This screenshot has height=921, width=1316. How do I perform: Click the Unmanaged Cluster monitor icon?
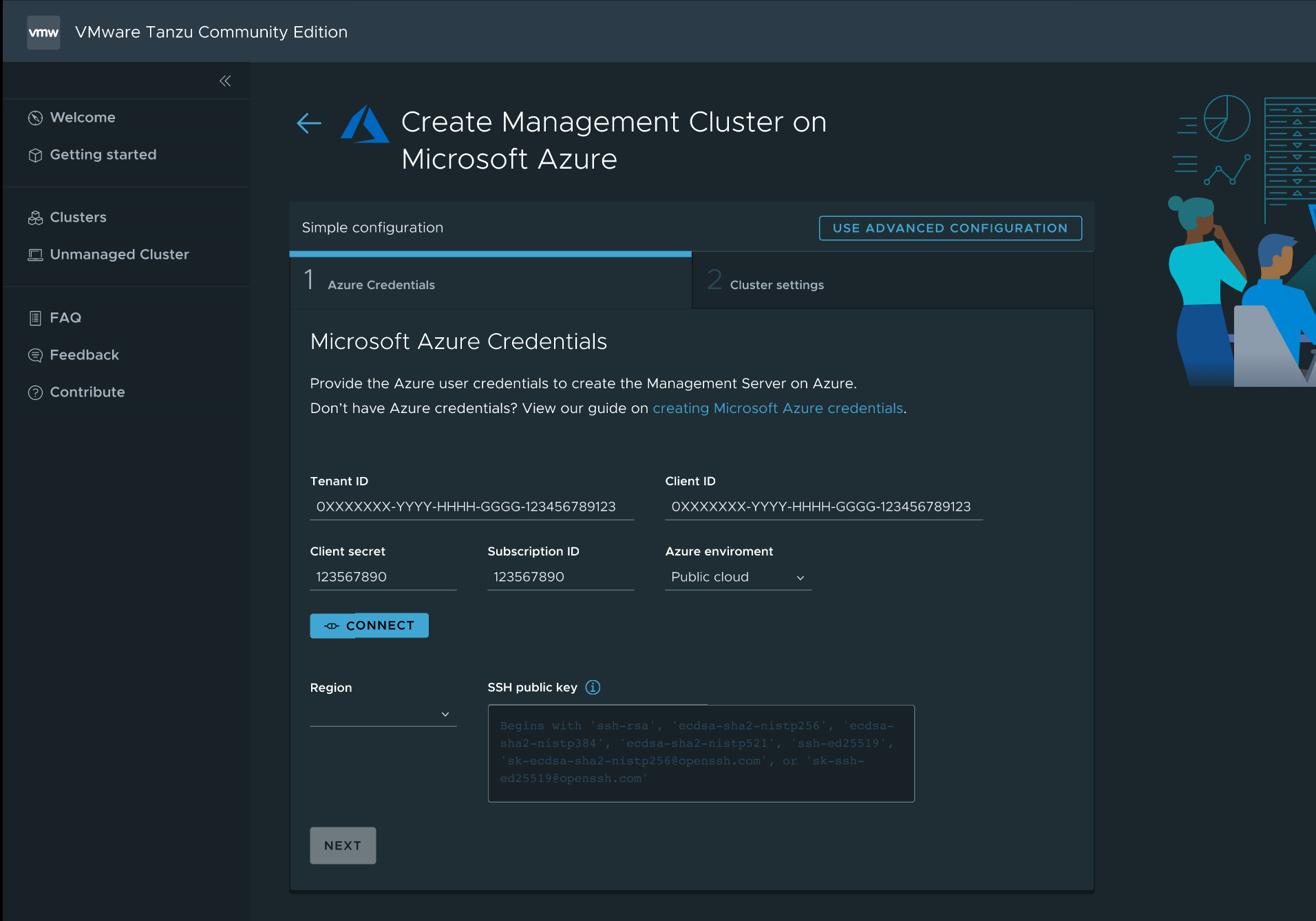click(35, 254)
